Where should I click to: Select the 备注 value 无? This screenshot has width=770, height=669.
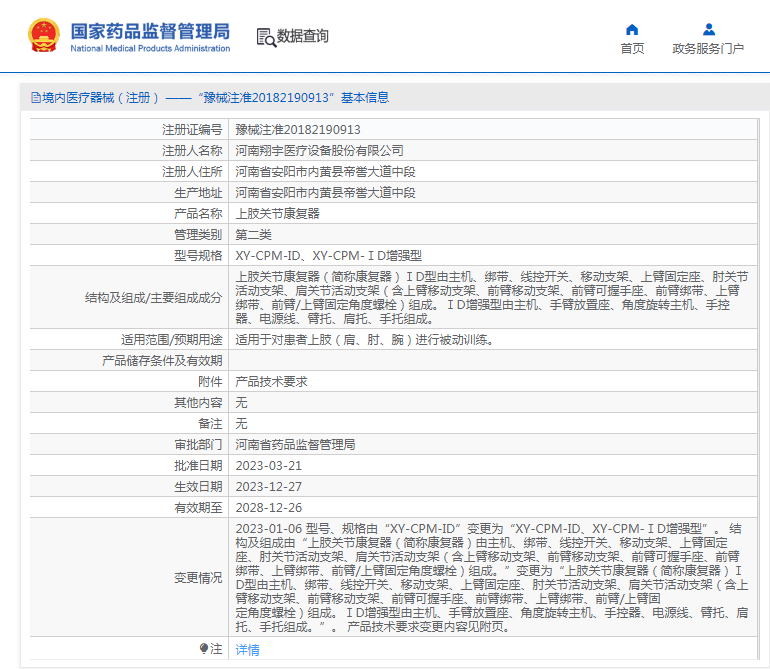tap(241, 424)
